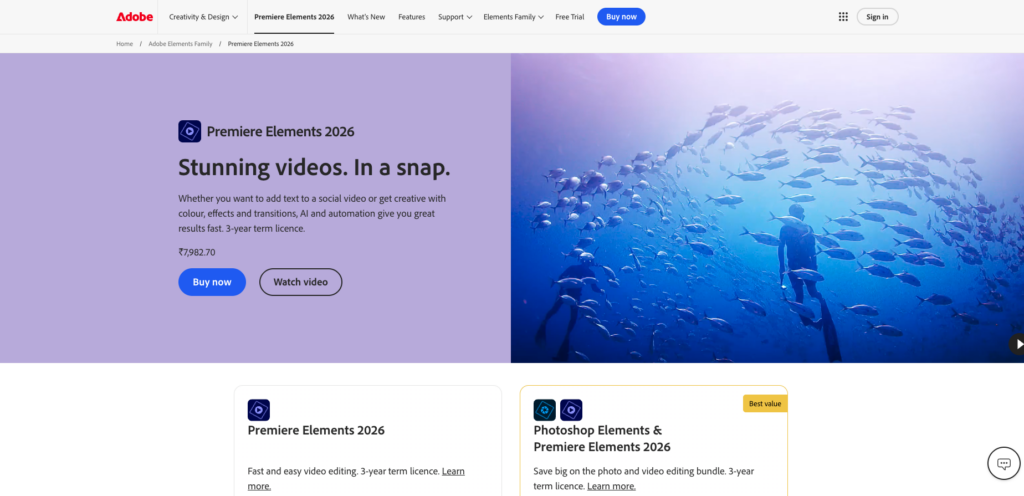The image size is (1024, 496).
Task: Expand Creativity & Design dropdown menu
Action: pos(204,17)
